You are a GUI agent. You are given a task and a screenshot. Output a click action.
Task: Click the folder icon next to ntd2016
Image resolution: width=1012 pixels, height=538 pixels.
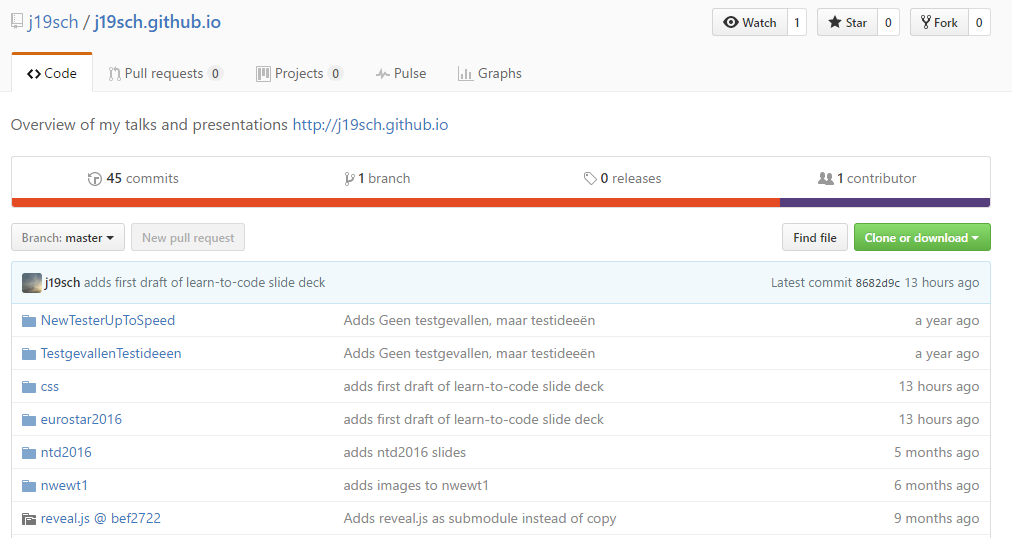(28, 453)
